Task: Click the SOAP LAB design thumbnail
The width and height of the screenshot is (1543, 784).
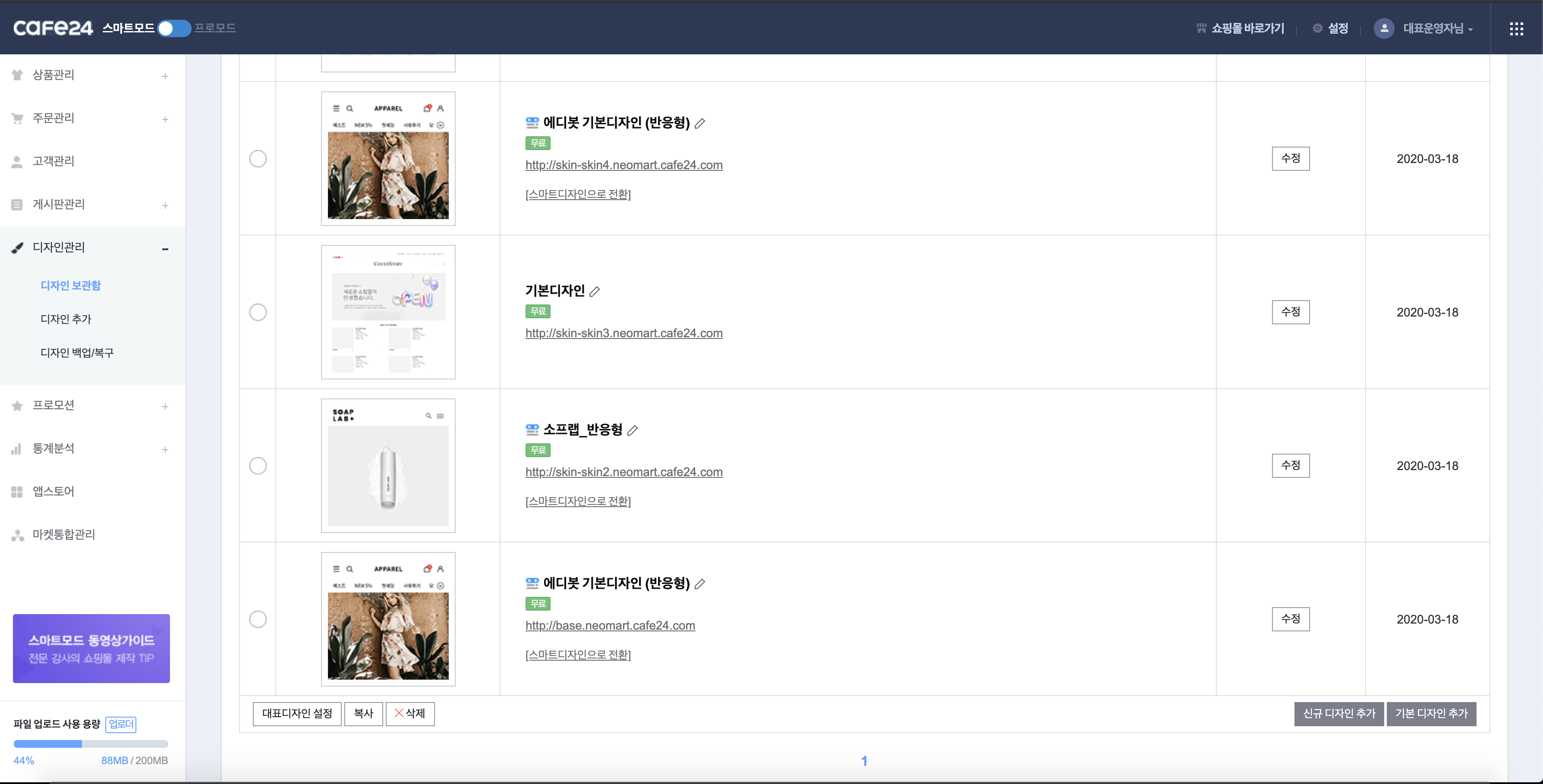Action: [x=388, y=466]
